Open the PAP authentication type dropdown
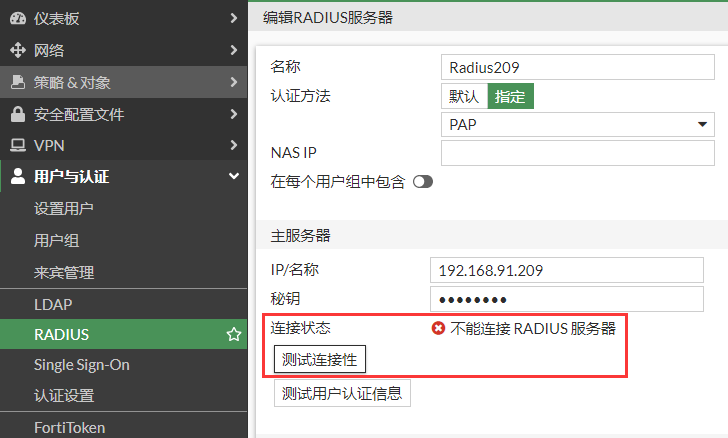Image resolution: width=728 pixels, height=438 pixels. (577, 124)
